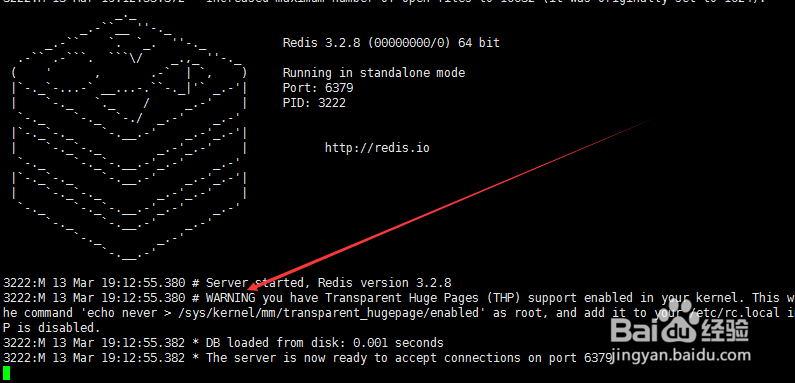
Task: Open the http://redis.io URL text
Action: [377, 148]
